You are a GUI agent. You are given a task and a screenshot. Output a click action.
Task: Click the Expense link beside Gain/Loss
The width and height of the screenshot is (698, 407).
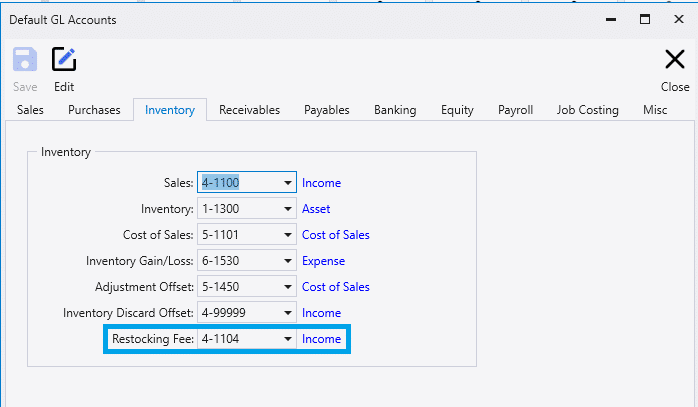click(323, 261)
